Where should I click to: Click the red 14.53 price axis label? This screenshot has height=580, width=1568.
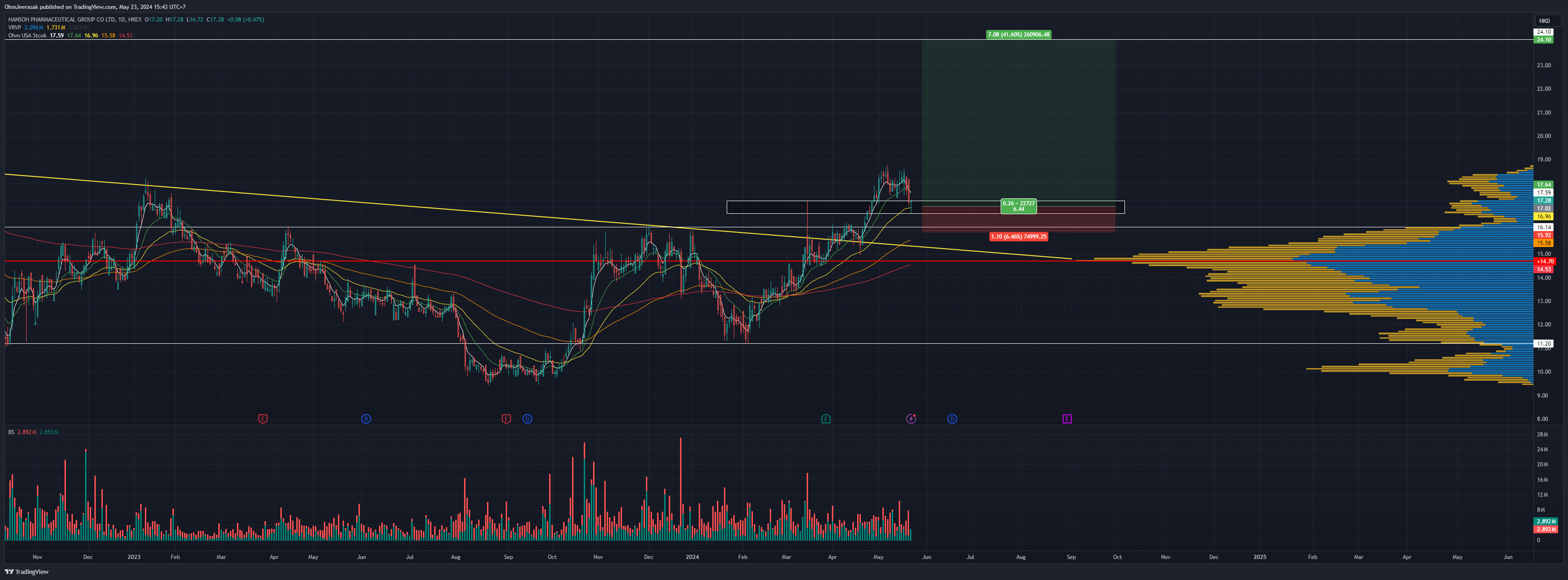(1544, 269)
